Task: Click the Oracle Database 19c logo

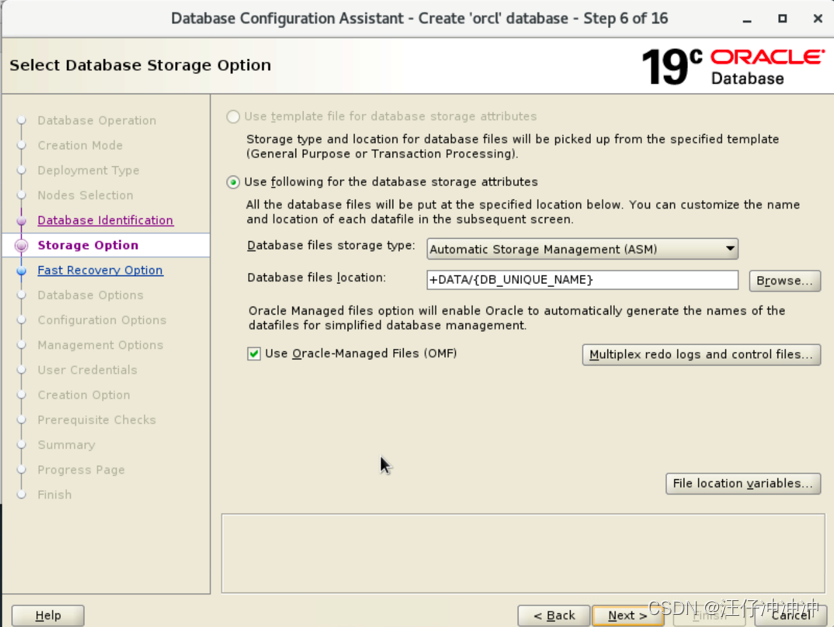Action: click(735, 65)
